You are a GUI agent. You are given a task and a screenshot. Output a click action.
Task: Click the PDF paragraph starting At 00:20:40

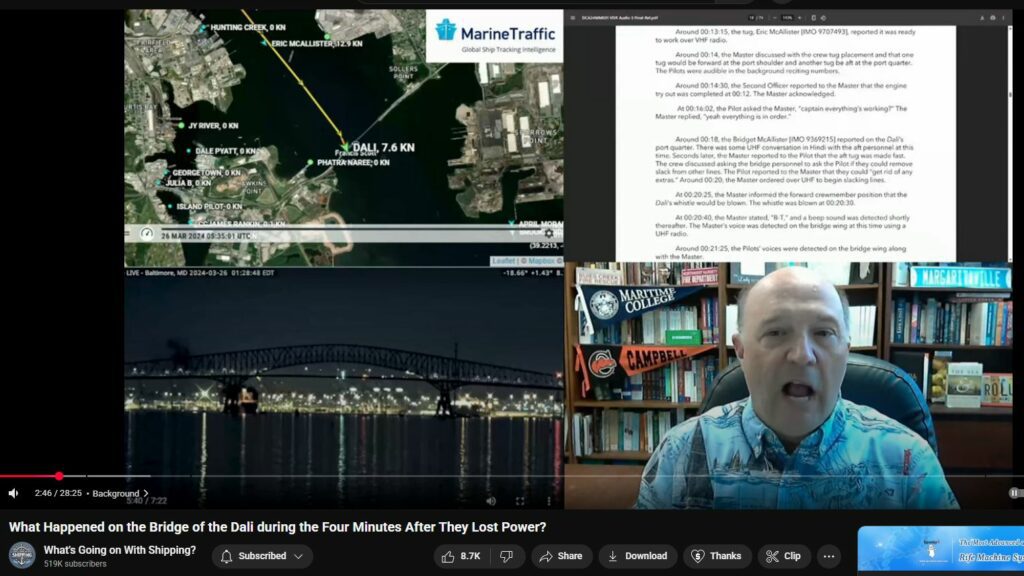tap(781, 225)
